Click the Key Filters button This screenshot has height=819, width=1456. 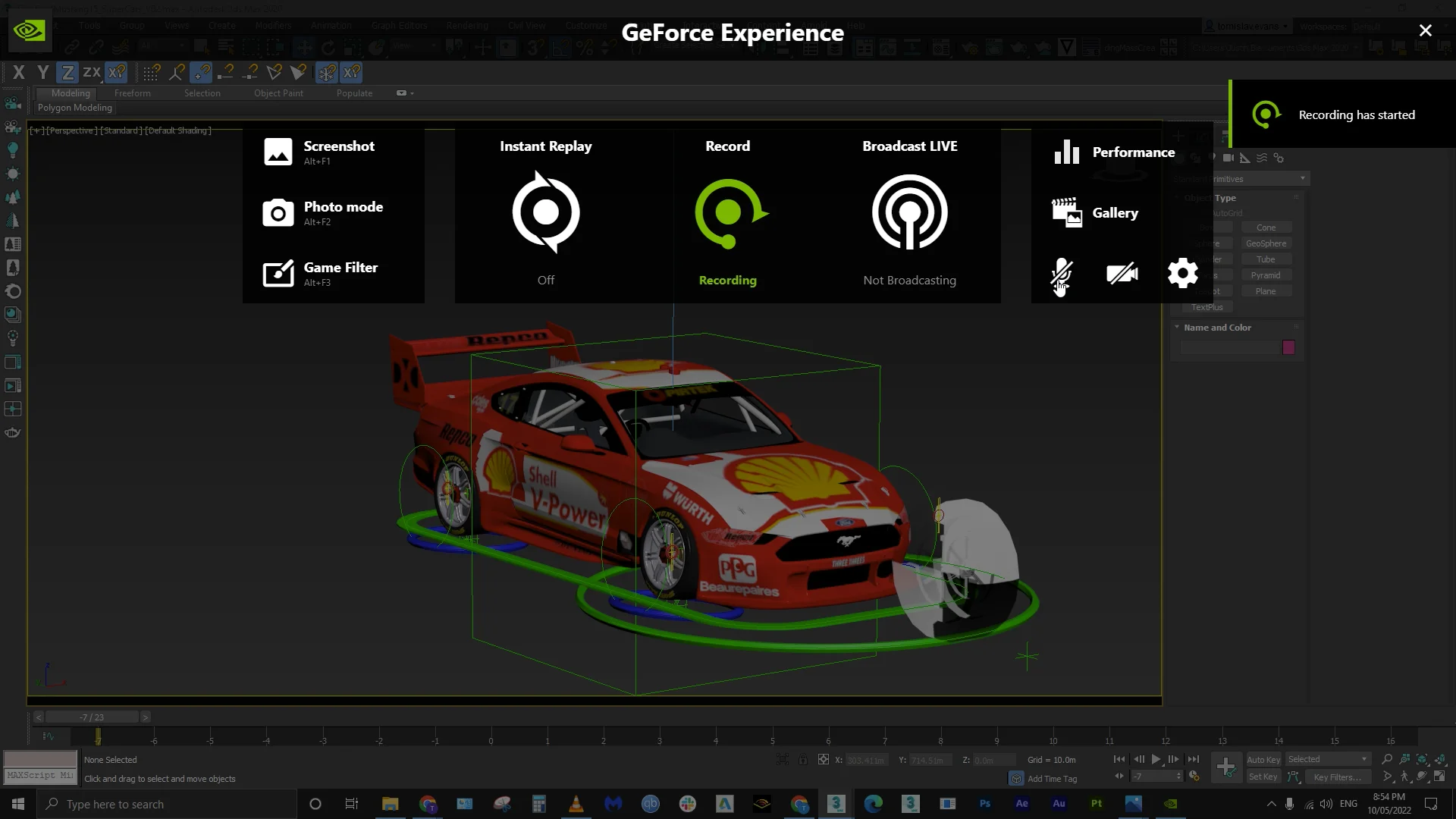coord(1337,777)
